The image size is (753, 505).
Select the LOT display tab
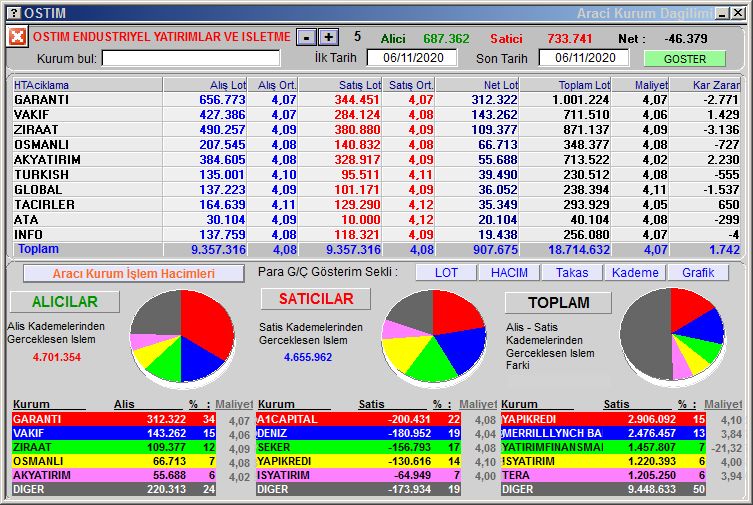446,273
